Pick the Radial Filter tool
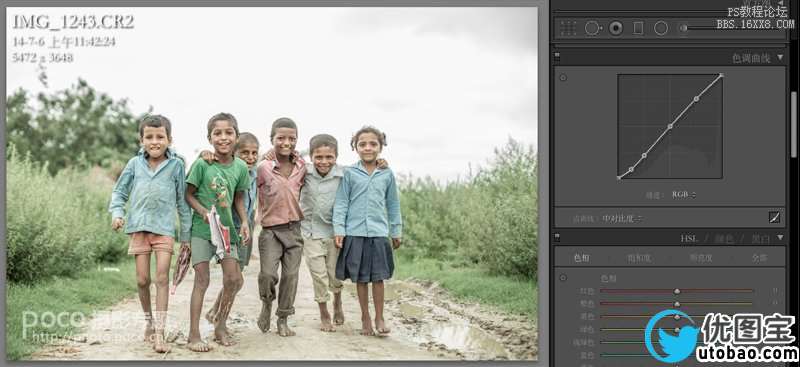This screenshot has height=367, width=800. coord(661,28)
